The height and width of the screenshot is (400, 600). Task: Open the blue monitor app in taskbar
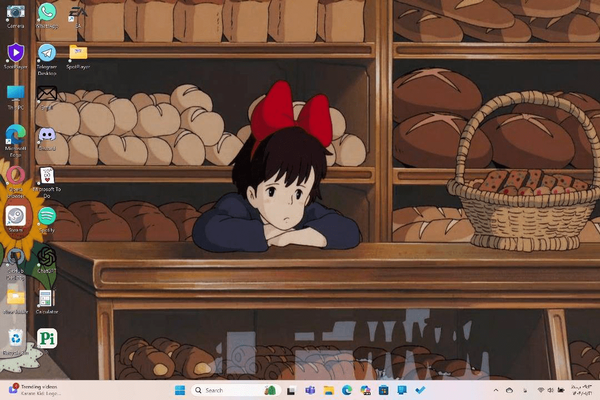pos(402,390)
